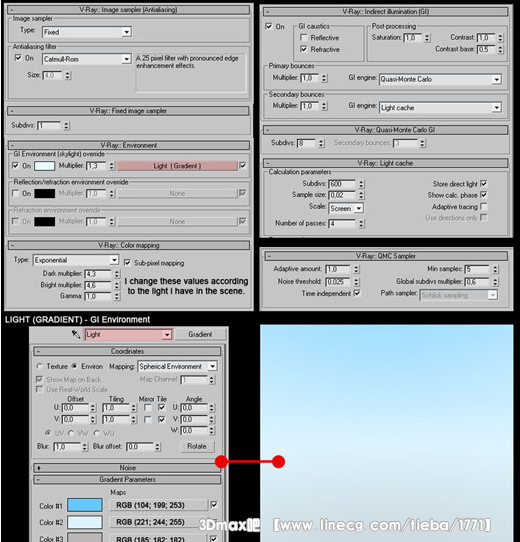Screen dimensions: 520x542
Task: Click the Dark multiplier value field
Action: click(98, 274)
